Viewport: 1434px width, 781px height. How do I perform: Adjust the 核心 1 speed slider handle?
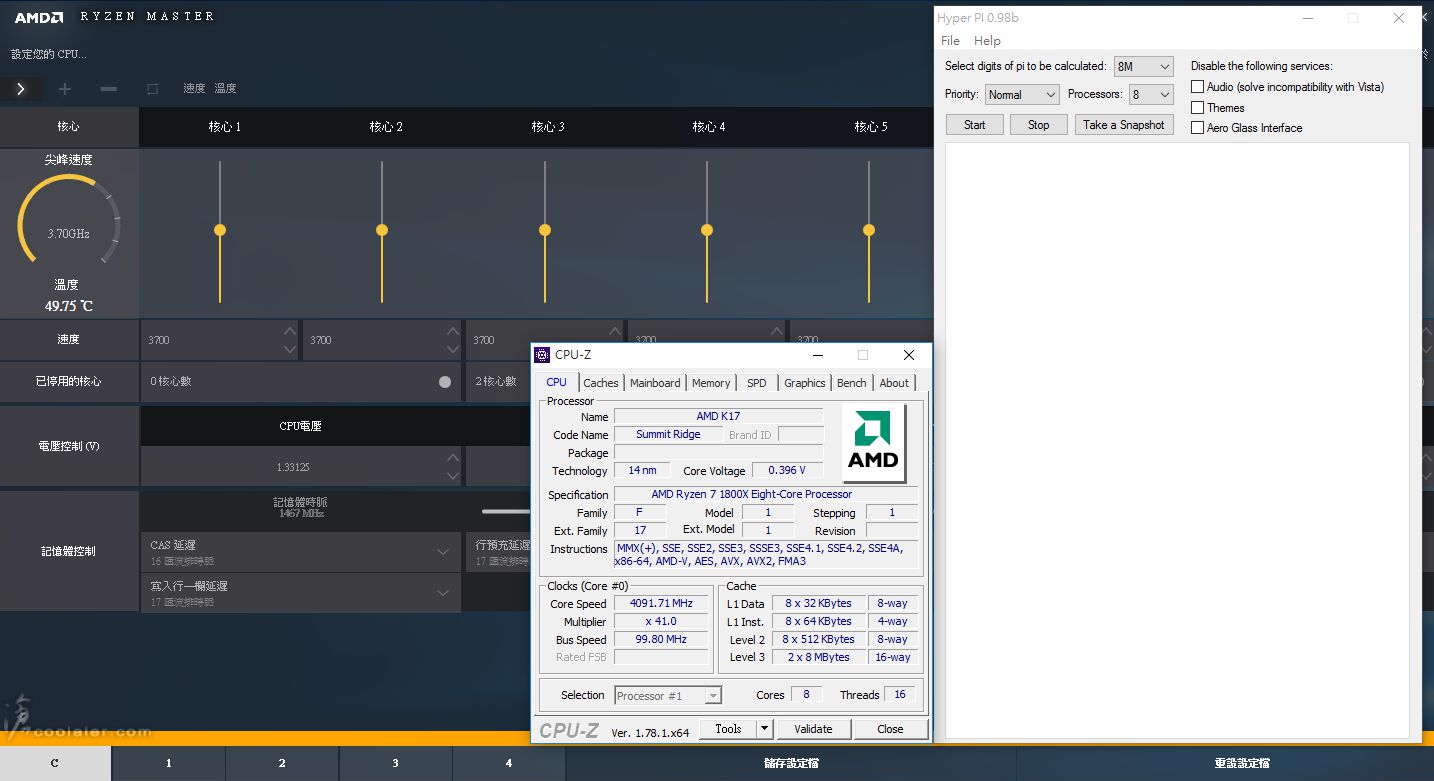[x=220, y=230]
